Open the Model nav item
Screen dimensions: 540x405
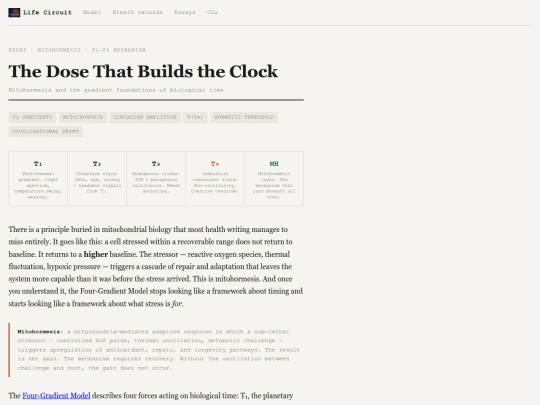point(92,12)
